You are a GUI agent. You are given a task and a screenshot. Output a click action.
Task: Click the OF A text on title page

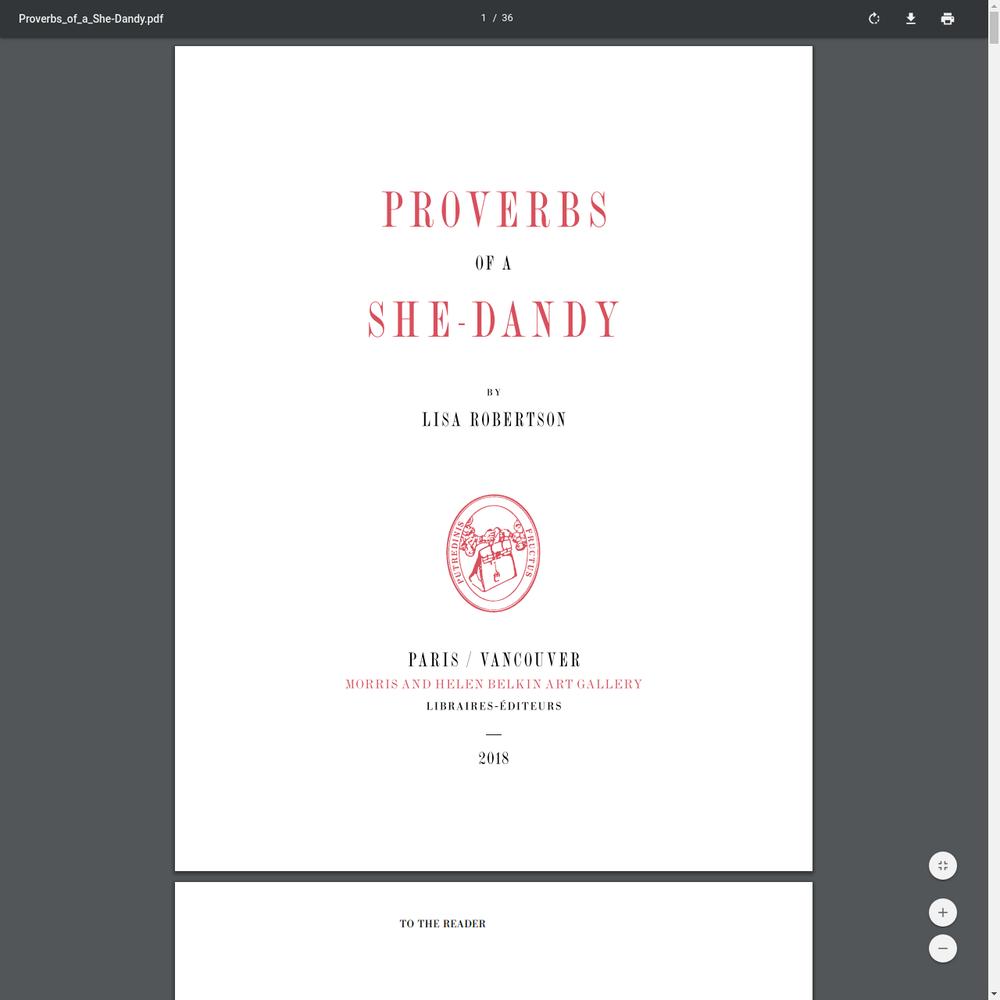pos(493,263)
